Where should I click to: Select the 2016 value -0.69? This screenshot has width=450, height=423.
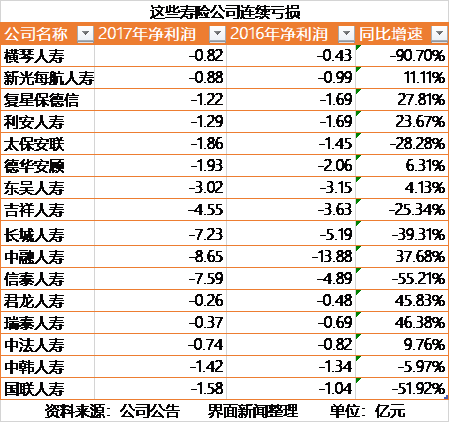(335, 322)
